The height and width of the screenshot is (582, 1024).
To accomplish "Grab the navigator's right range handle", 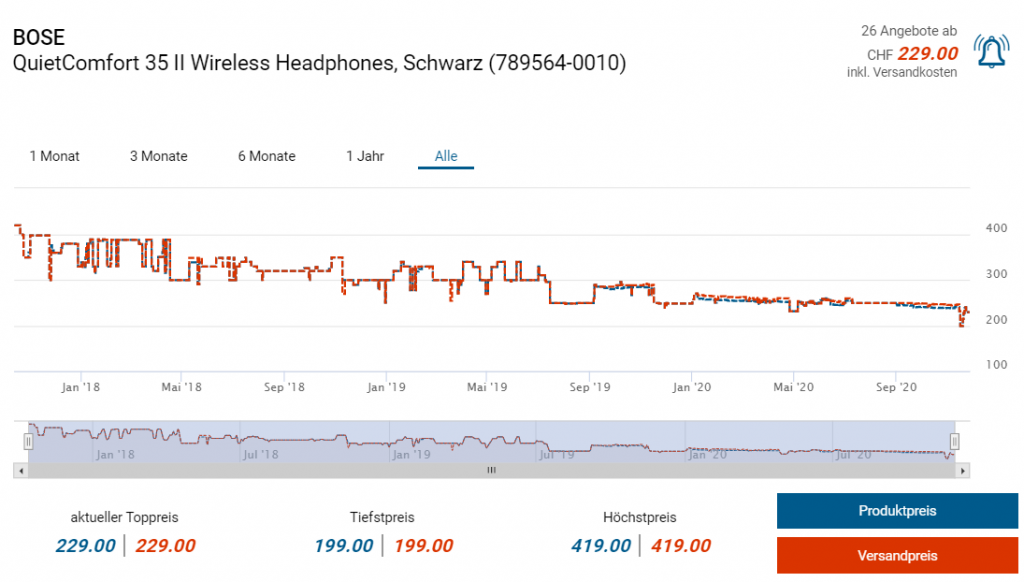I will 954,441.
